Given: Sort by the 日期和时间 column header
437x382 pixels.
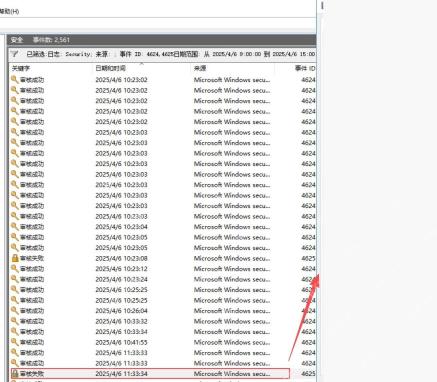Looking at the screenshot, I should tap(110, 68).
